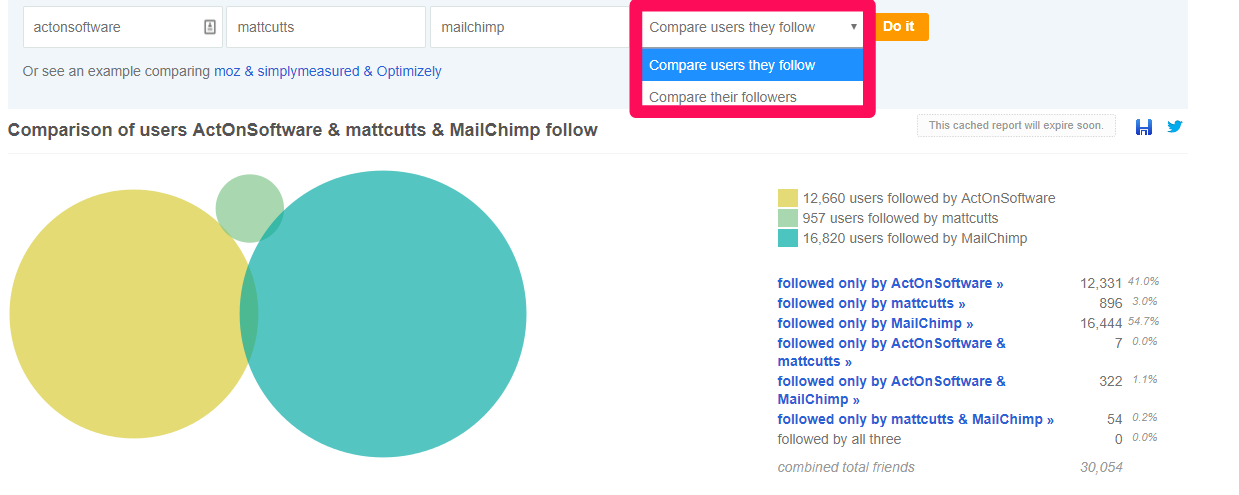Click the actonsoftware username field
This screenshot has width=1239, height=495.
[x=122, y=27]
